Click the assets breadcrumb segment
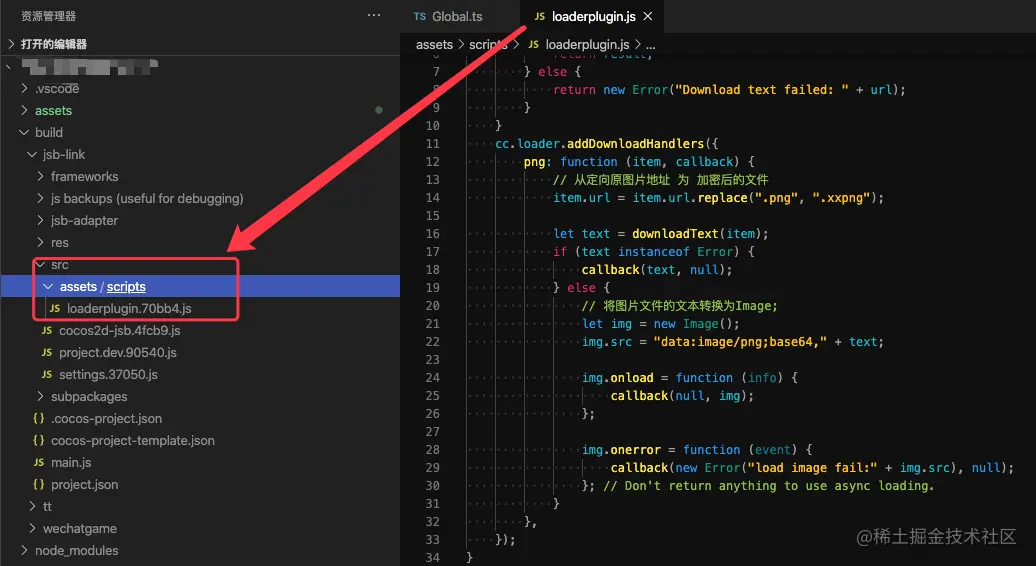 click(434, 45)
